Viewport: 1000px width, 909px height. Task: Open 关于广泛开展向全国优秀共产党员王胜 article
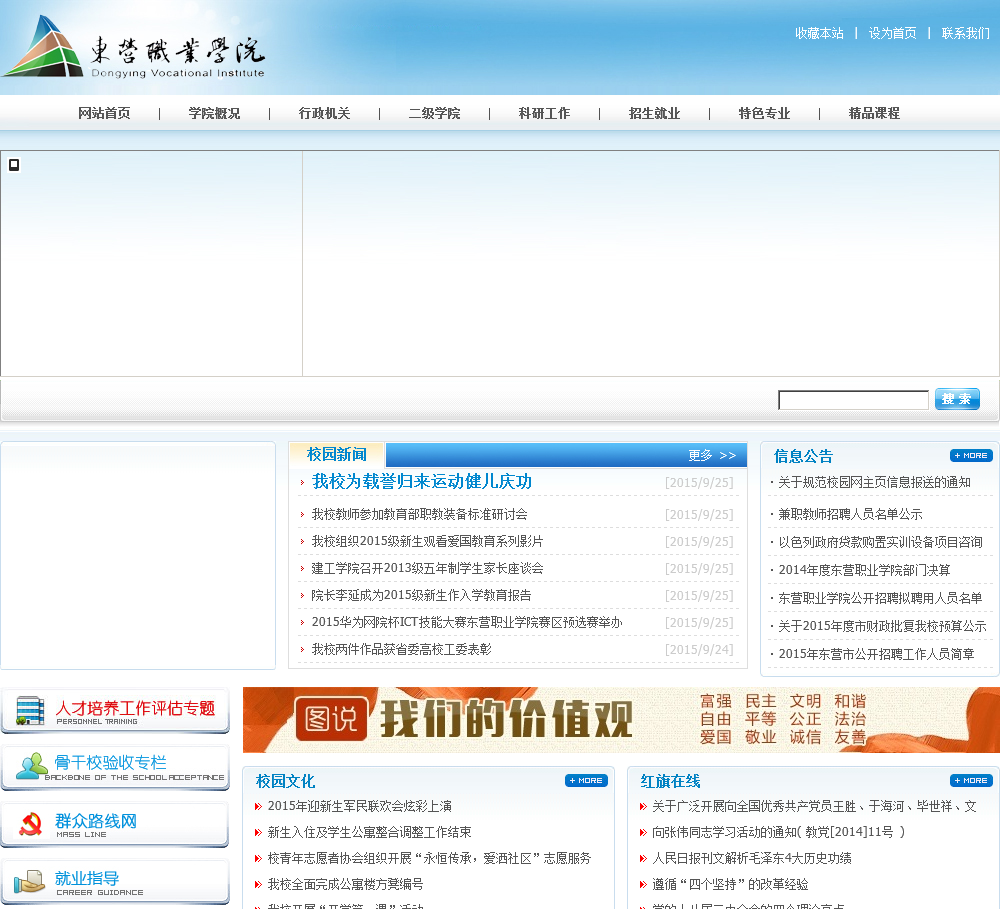814,806
